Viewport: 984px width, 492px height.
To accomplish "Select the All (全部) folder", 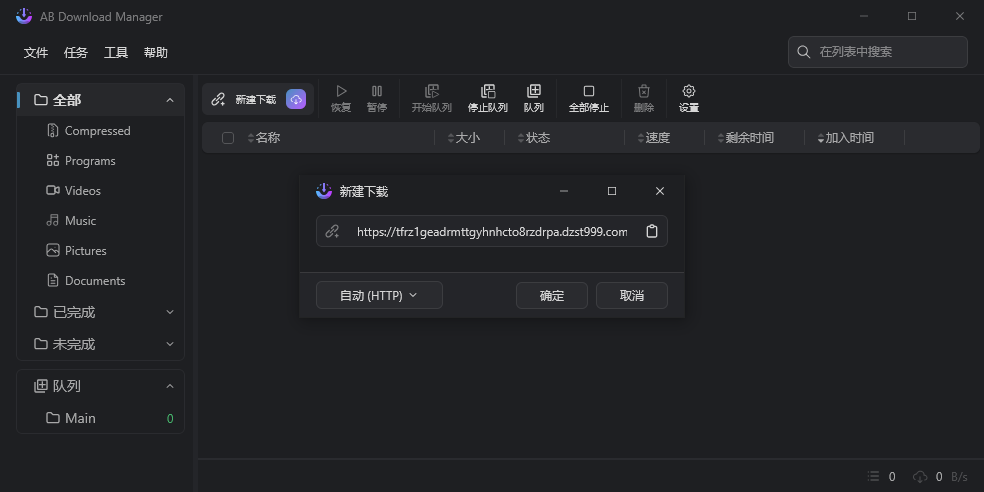I will 100,100.
